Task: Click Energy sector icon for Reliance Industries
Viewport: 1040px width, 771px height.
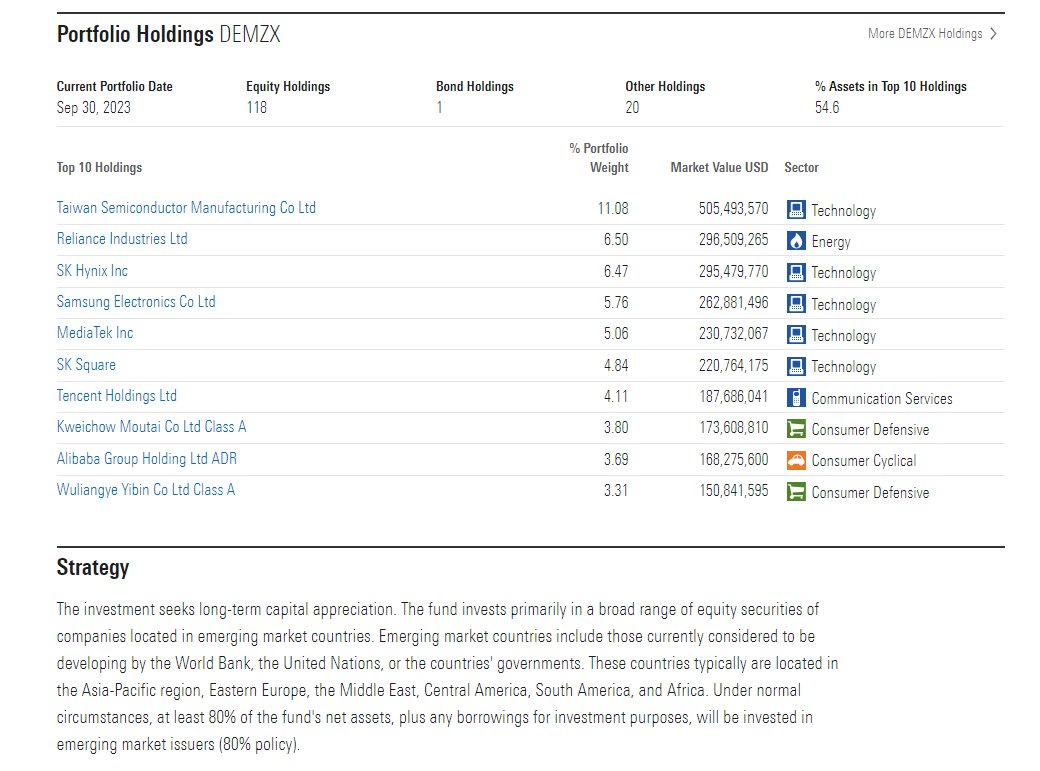Action: (x=796, y=241)
